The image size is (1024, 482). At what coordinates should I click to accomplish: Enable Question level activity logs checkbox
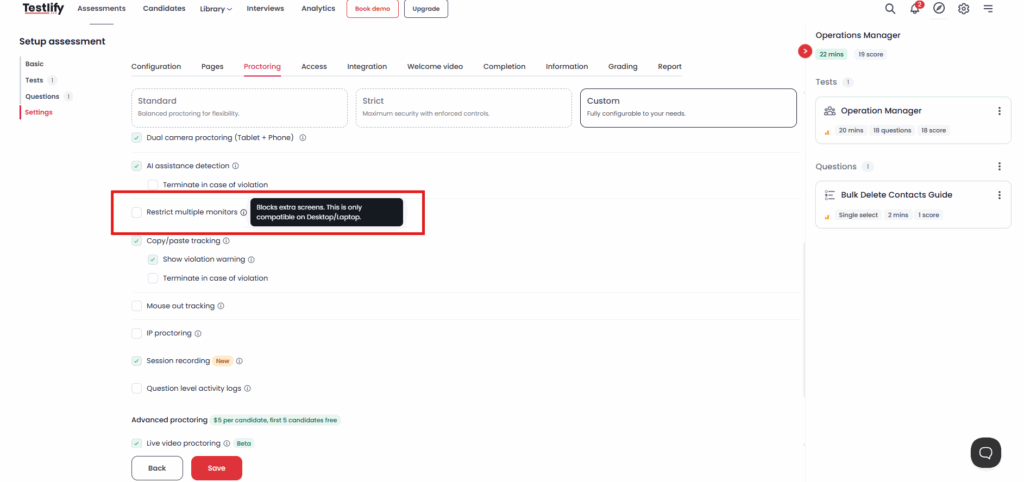(x=136, y=389)
